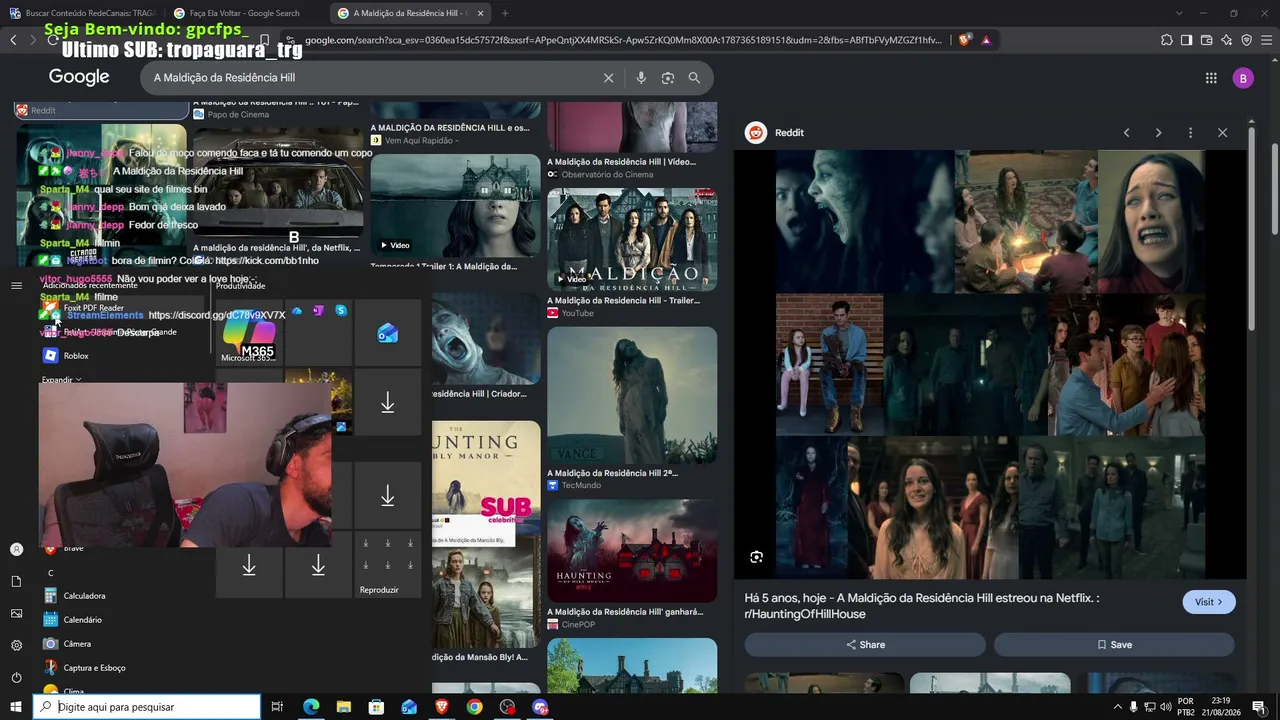Image resolution: width=1280 pixels, height=720 pixels.
Task: Open the browser extensions puzzle icon
Action: point(1167,40)
